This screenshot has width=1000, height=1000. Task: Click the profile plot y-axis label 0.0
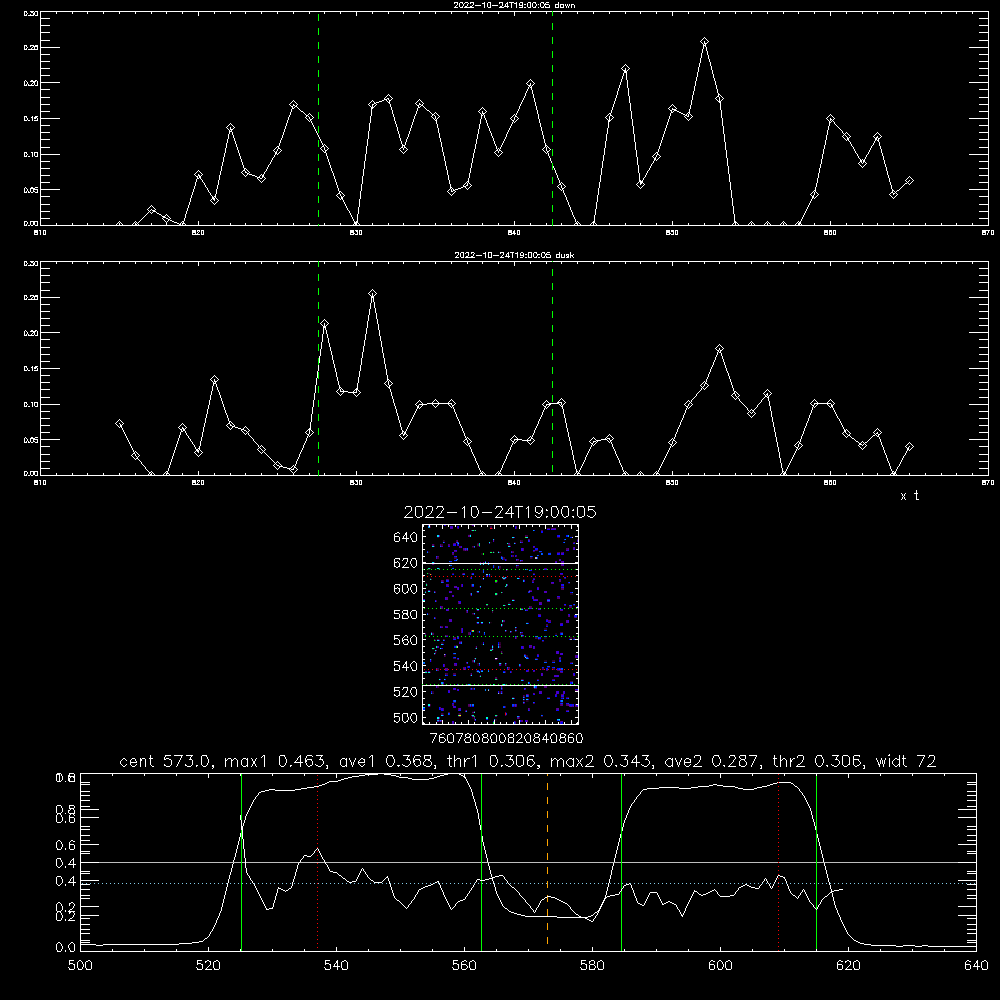[x=66, y=948]
